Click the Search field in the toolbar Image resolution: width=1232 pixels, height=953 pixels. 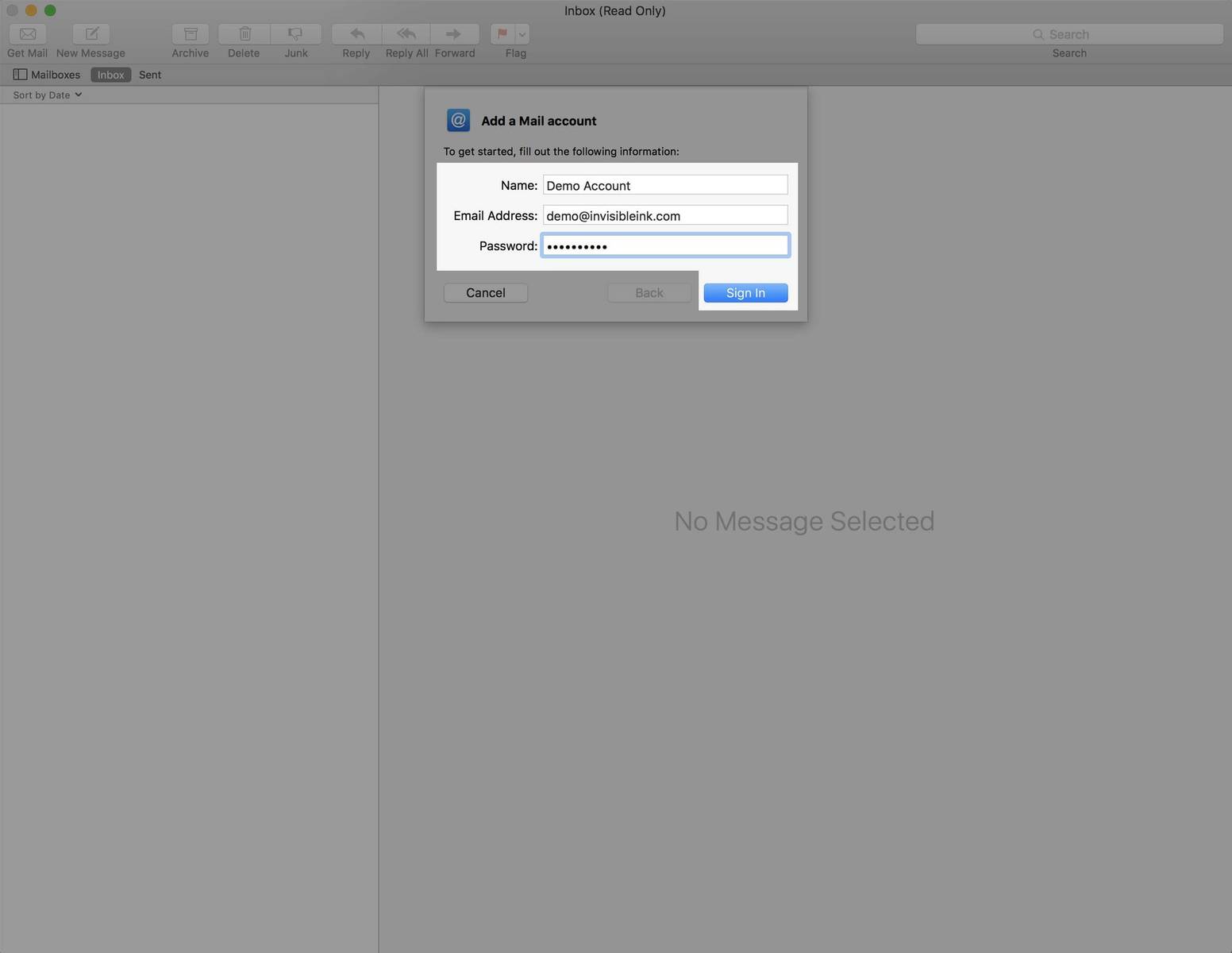tap(1068, 34)
